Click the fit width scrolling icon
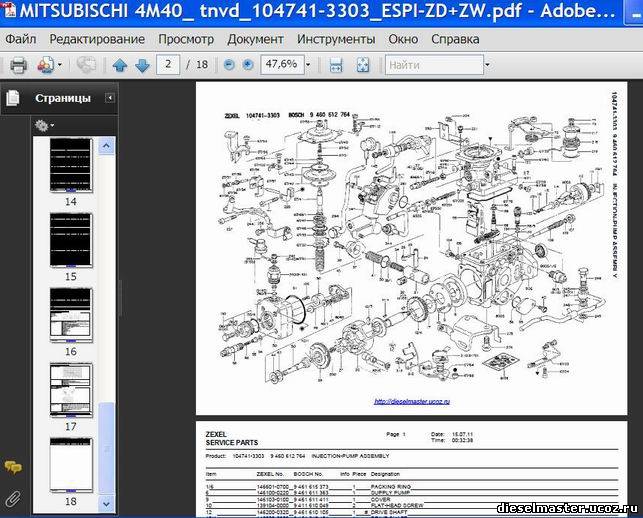Image resolution: width=643 pixels, height=518 pixels. click(x=336, y=65)
